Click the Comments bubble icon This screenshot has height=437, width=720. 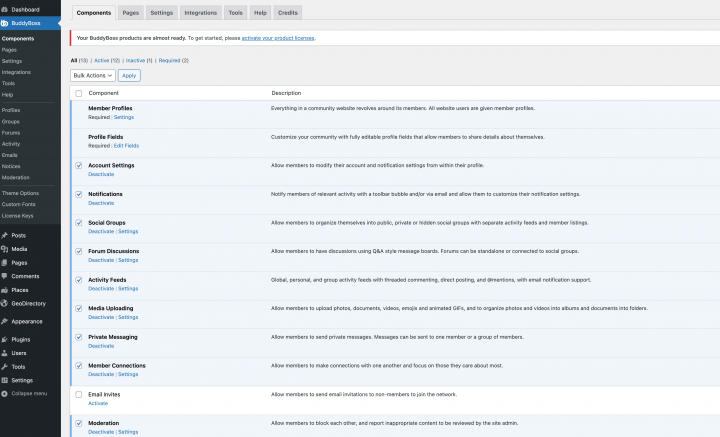coord(5,275)
